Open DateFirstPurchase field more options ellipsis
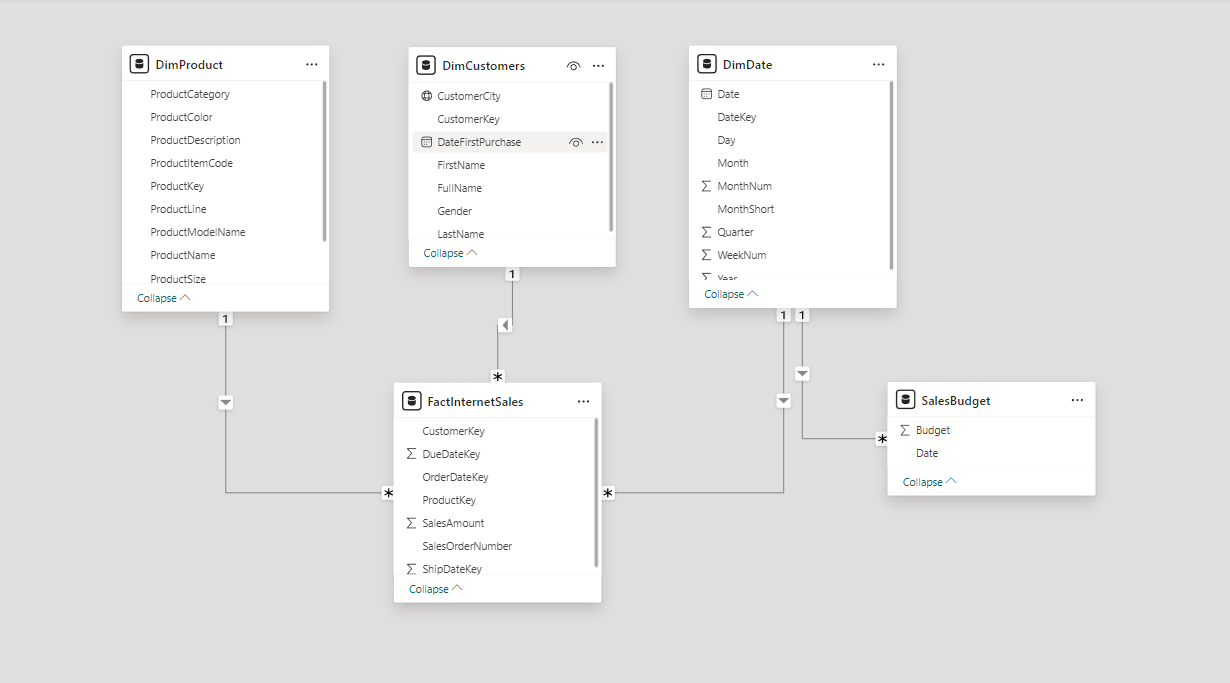Image resolution: width=1230 pixels, height=683 pixels. coord(597,142)
